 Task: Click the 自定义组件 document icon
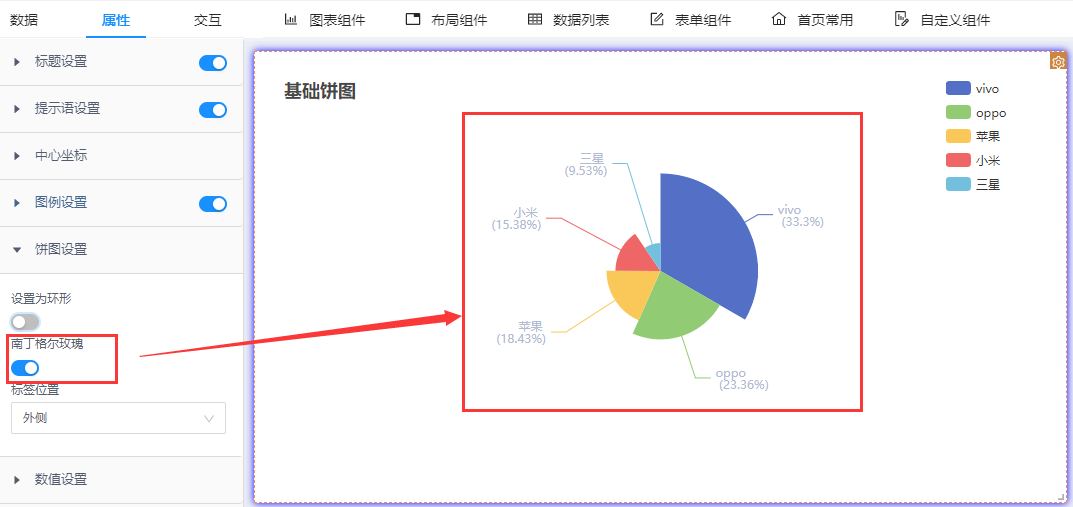pyautogui.click(x=901, y=19)
